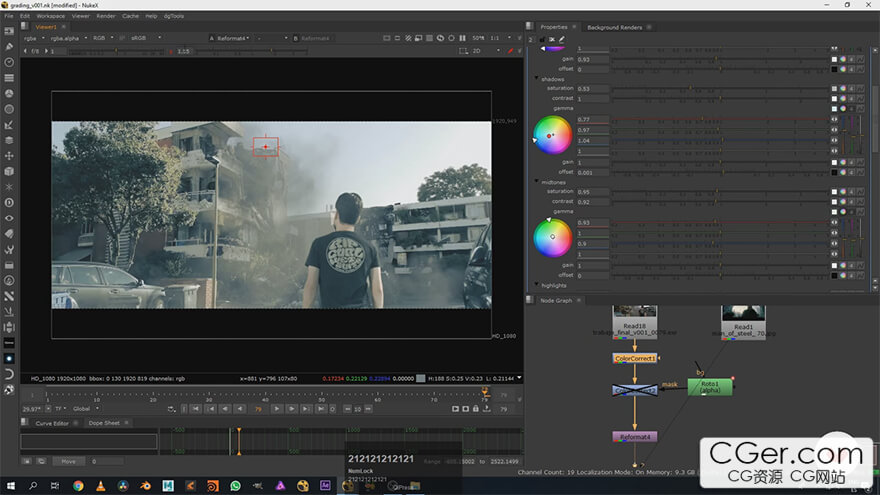Open the Render menu
Screen dimensions: 880x495
coord(106,16)
